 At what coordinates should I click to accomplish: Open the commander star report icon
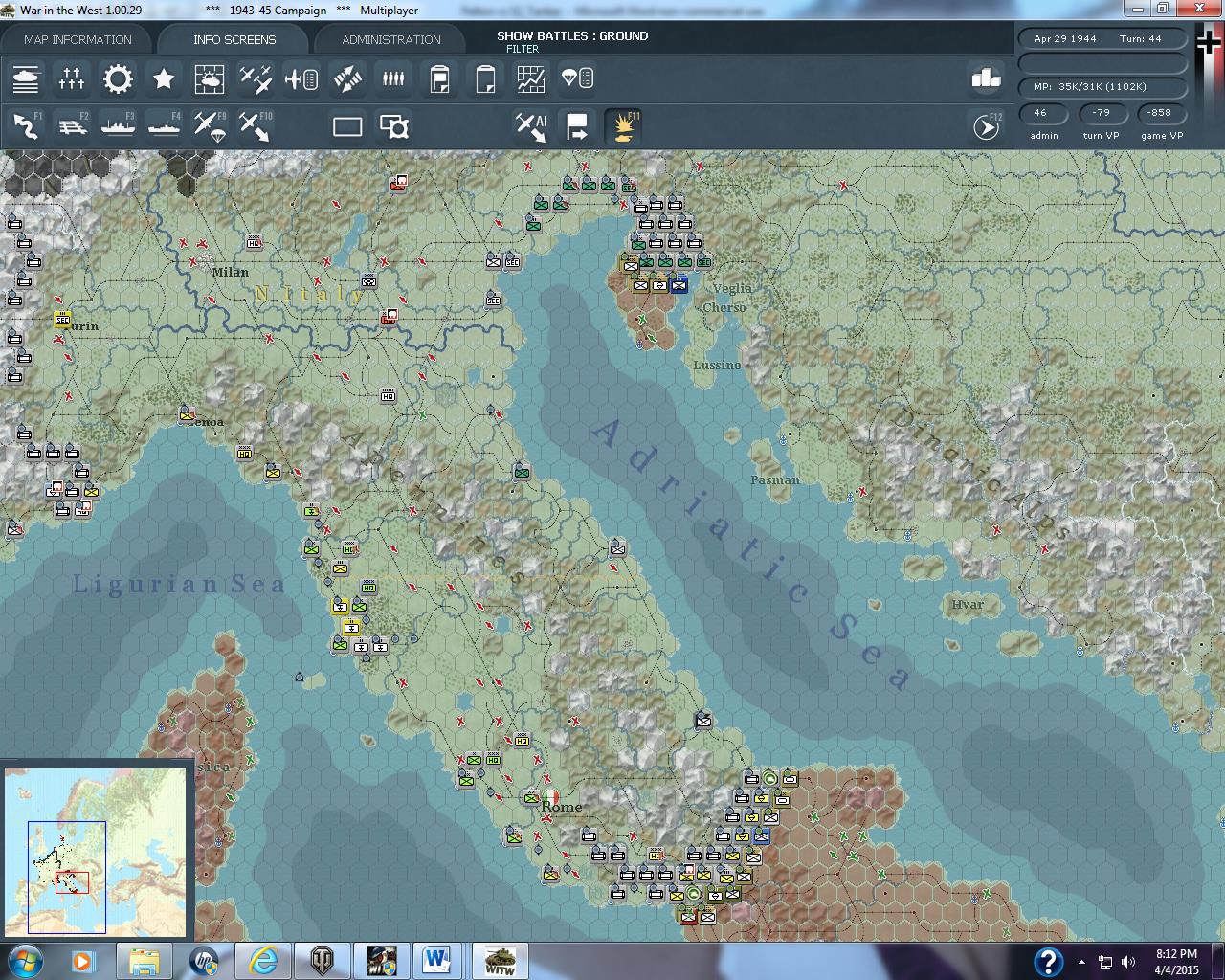164,79
